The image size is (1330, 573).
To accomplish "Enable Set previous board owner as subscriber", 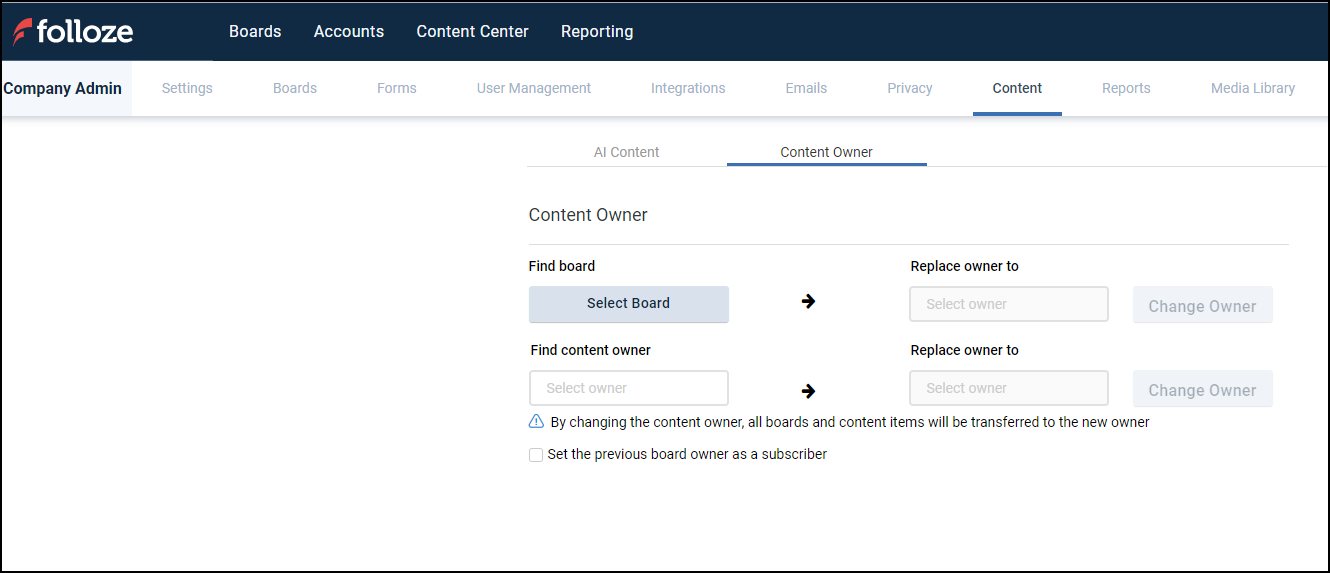I will 536,455.
